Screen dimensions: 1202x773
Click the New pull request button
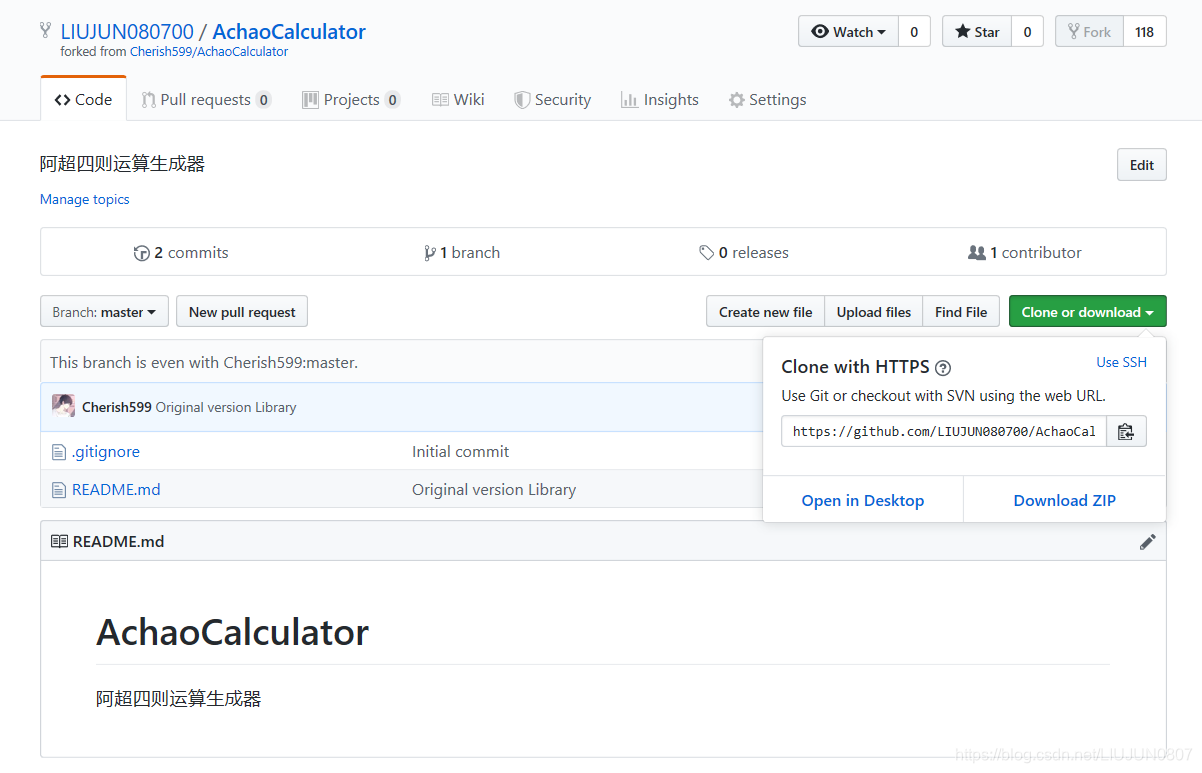(242, 312)
